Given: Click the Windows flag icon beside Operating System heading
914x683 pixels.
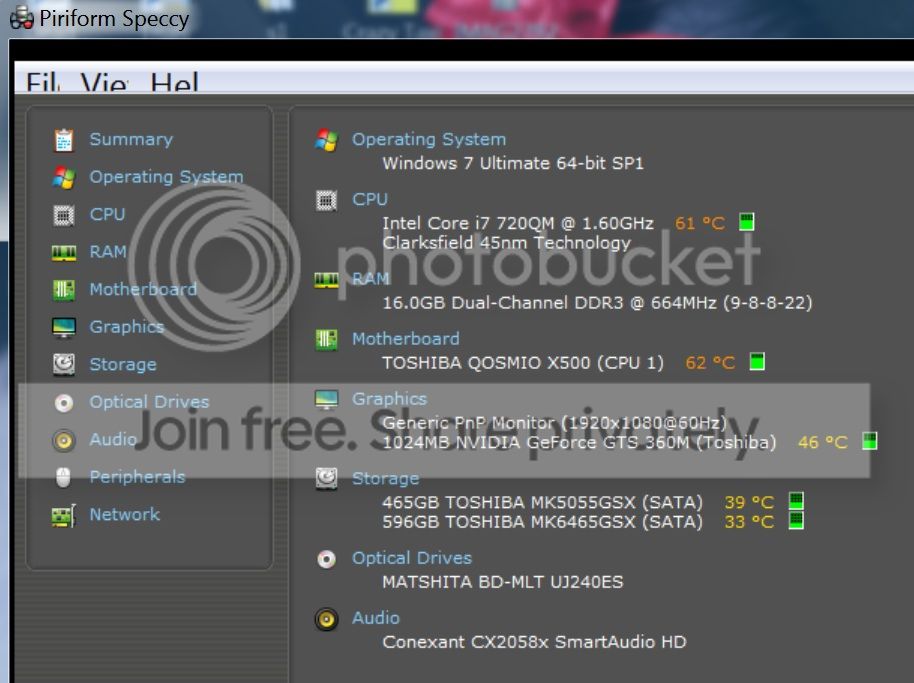Looking at the screenshot, I should (x=326, y=140).
